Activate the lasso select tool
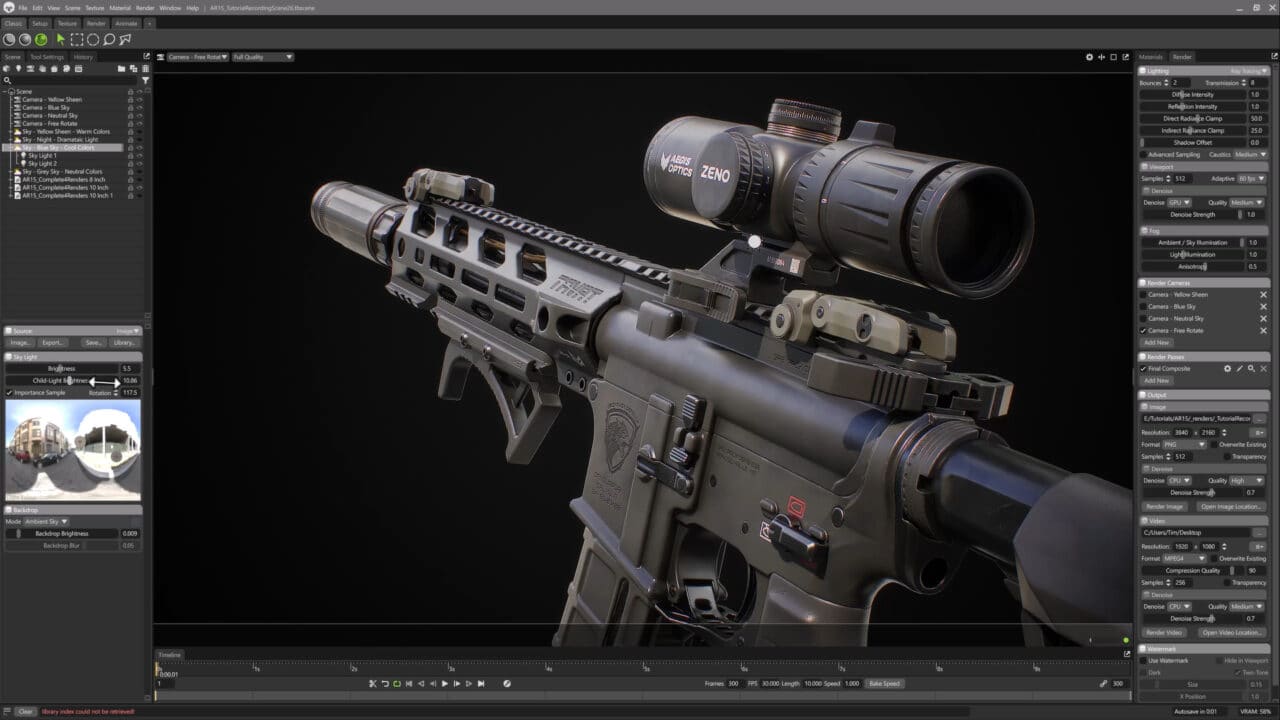 click(109, 40)
